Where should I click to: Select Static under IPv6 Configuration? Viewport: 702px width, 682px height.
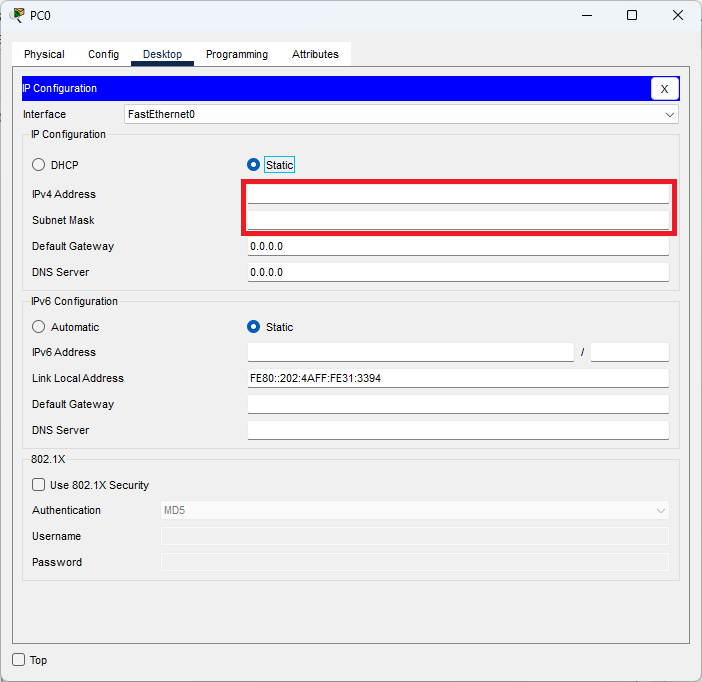click(x=254, y=327)
